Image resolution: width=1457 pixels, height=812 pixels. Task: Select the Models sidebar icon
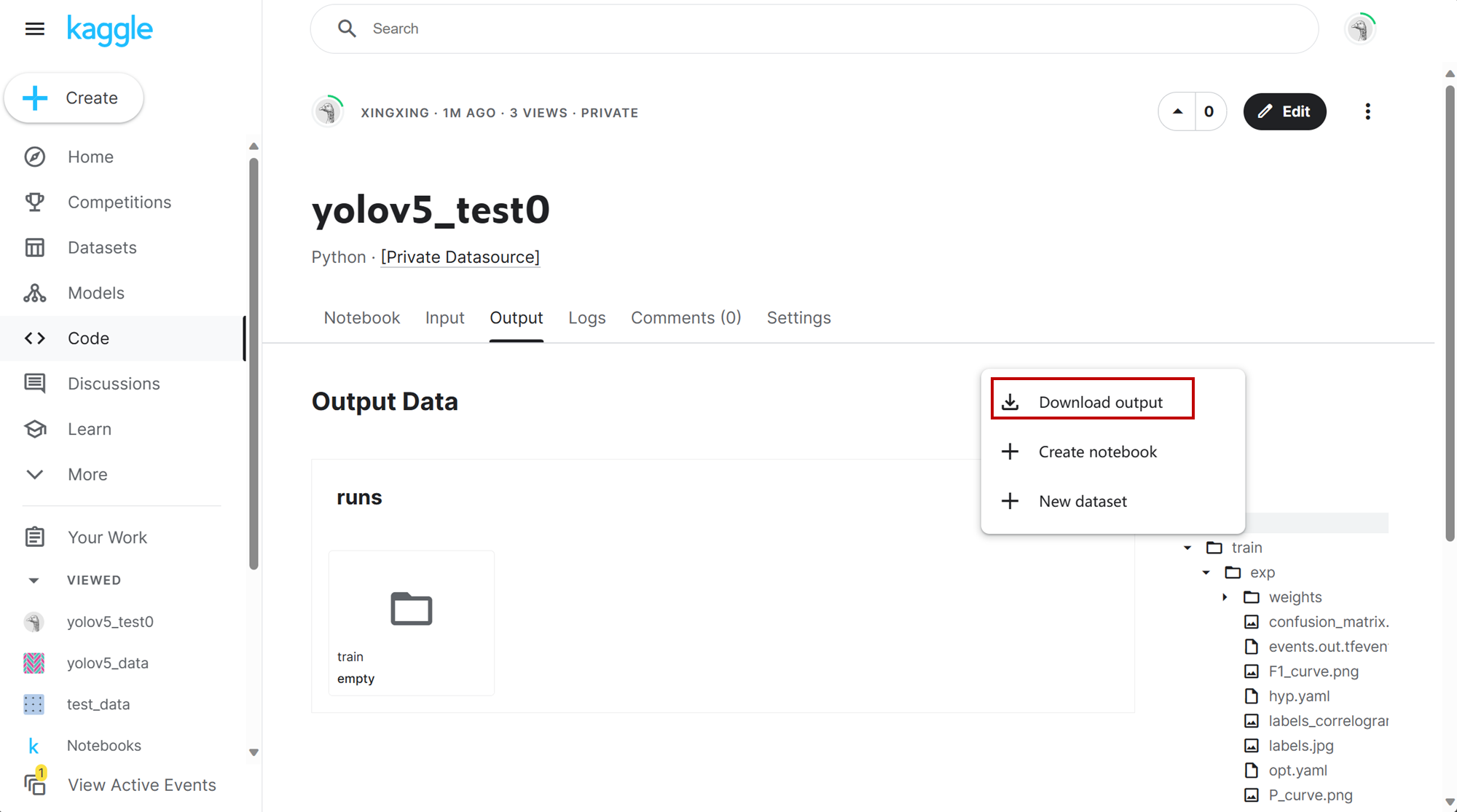pos(34,293)
